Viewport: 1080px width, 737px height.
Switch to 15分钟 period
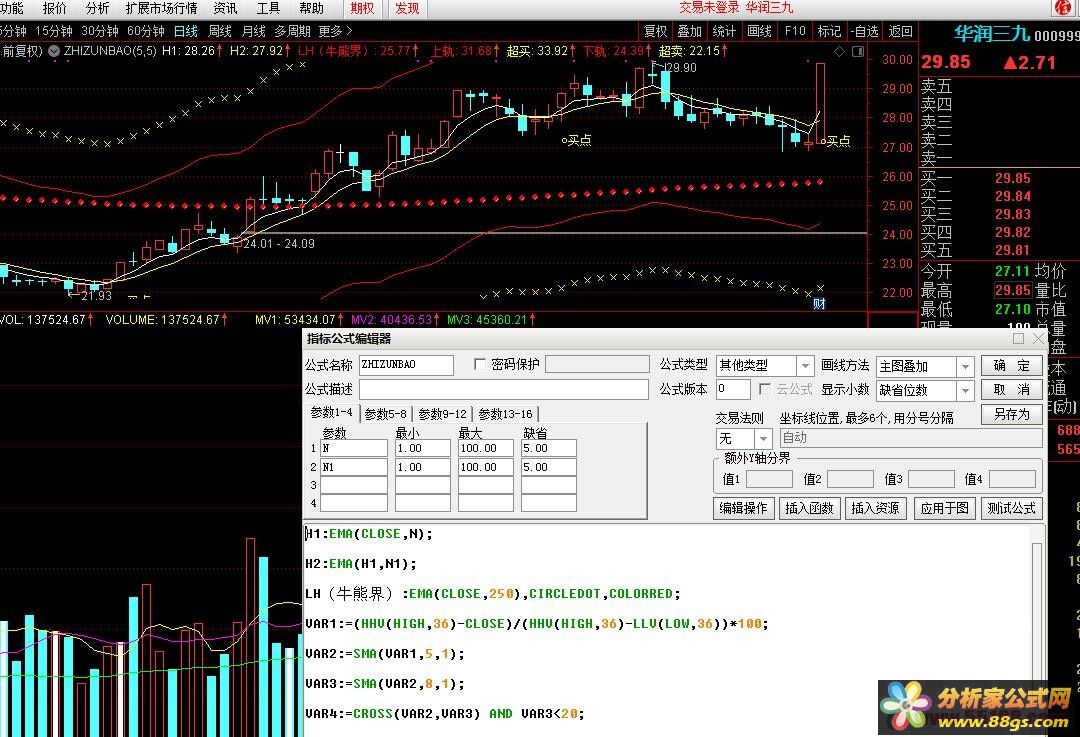coord(54,31)
